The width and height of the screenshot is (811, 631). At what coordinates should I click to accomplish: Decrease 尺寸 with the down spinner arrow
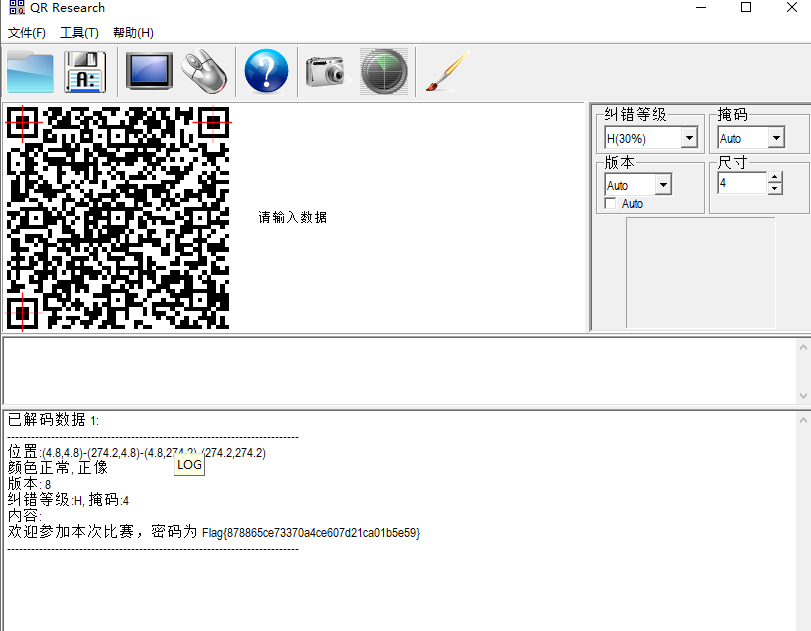point(774,188)
